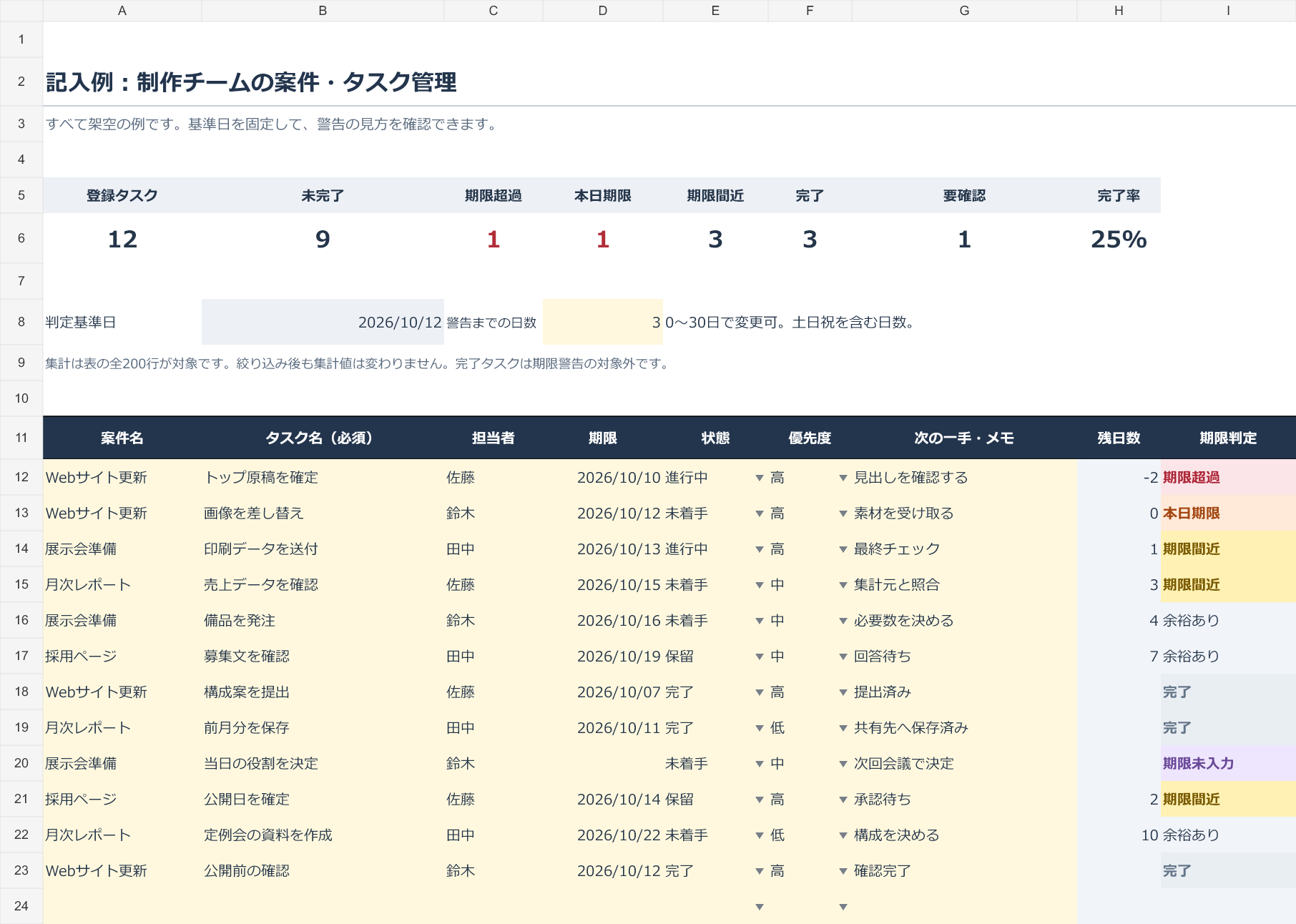This screenshot has height=924, width=1296.
Task: Select the memo cell 共有先へ保存済み
Action: pyautogui.click(x=964, y=727)
